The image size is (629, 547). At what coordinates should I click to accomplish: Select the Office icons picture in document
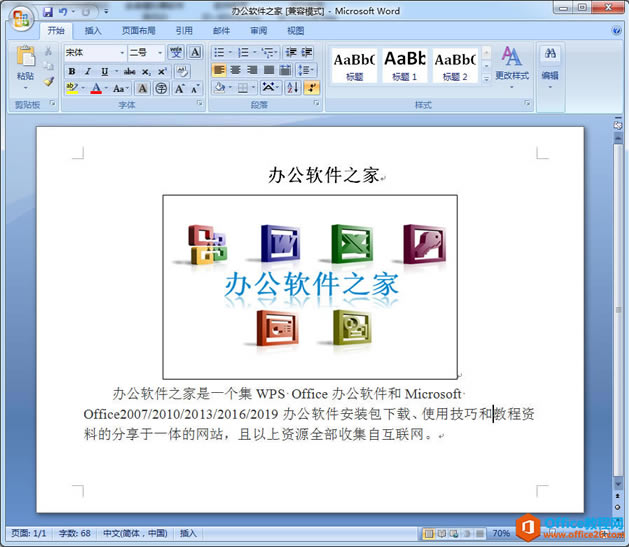click(310, 287)
